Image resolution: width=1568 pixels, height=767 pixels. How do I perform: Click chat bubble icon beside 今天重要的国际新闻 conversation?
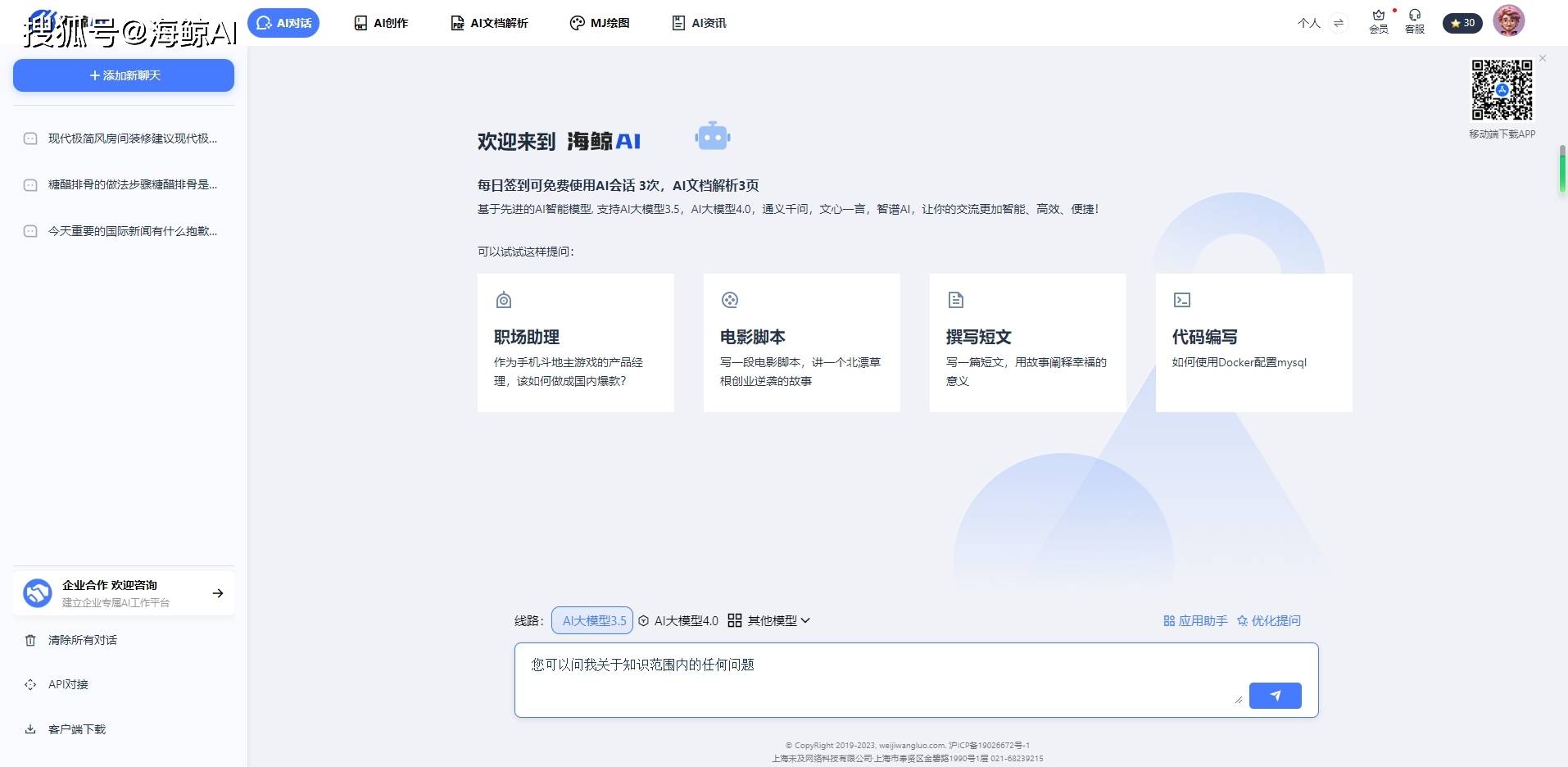pyautogui.click(x=30, y=231)
